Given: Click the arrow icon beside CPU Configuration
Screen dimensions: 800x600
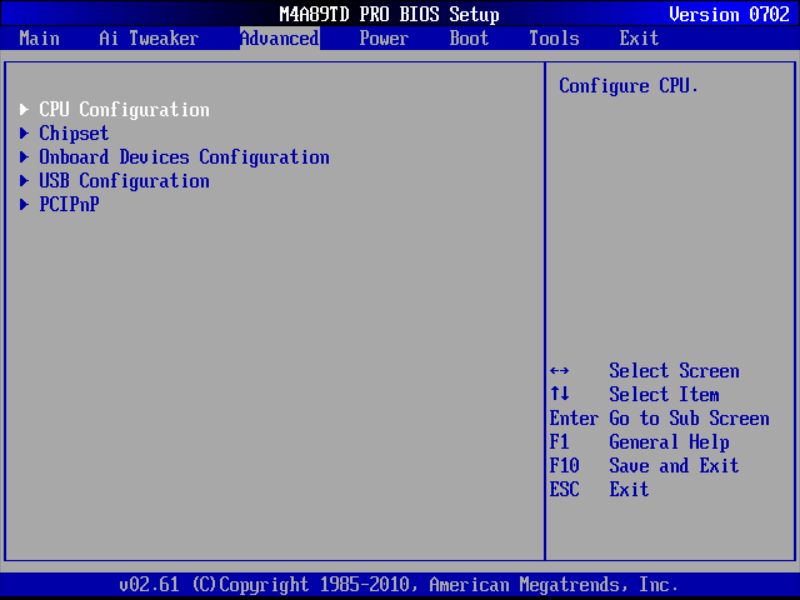Looking at the screenshot, I should click(24, 110).
